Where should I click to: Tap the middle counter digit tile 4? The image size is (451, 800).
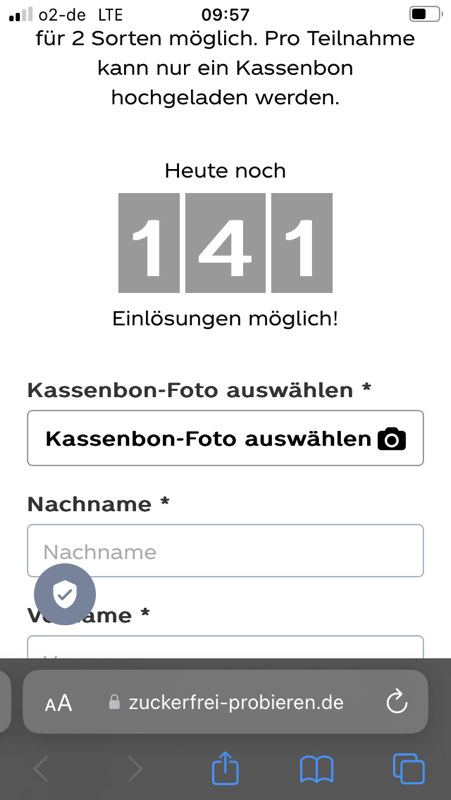click(x=225, y=243)
